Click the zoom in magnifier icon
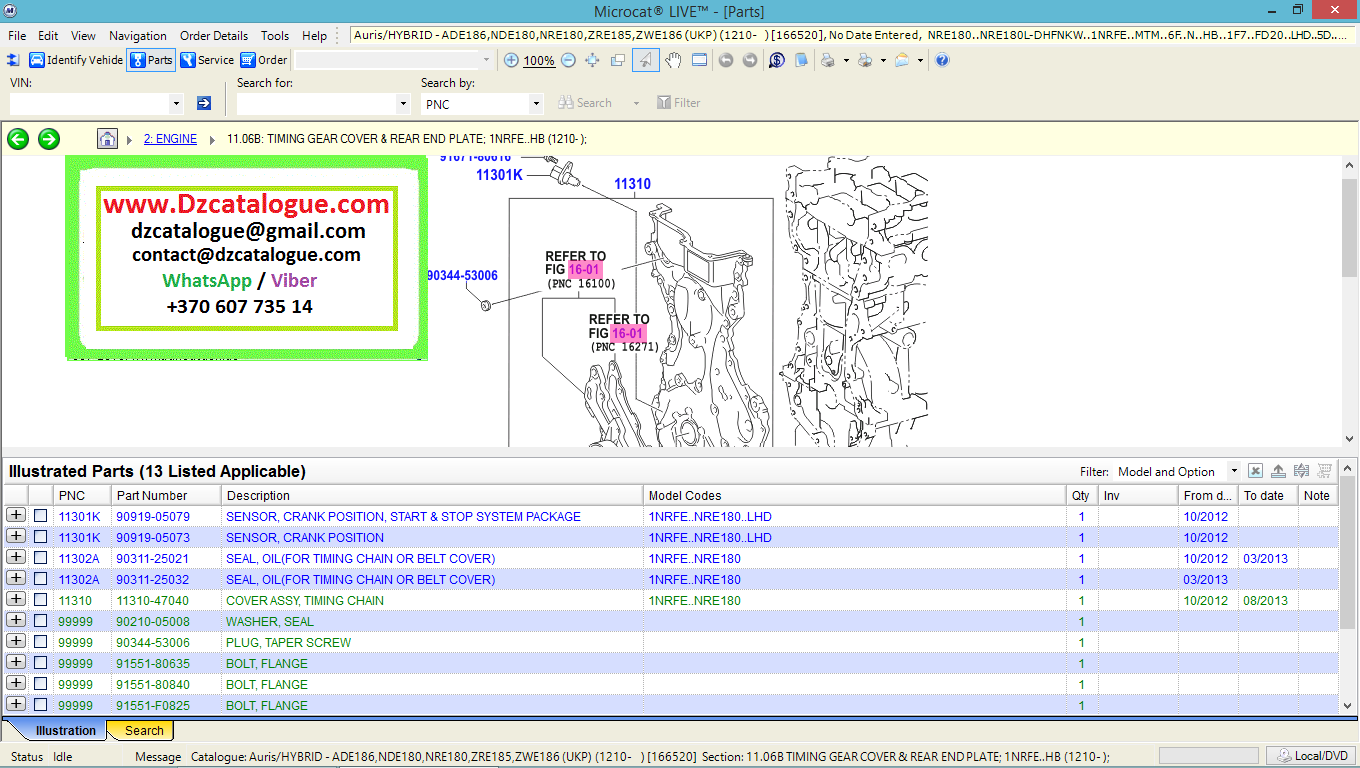Image resolution: width=1360 pixels, height=768 pixels. (511, 60)
